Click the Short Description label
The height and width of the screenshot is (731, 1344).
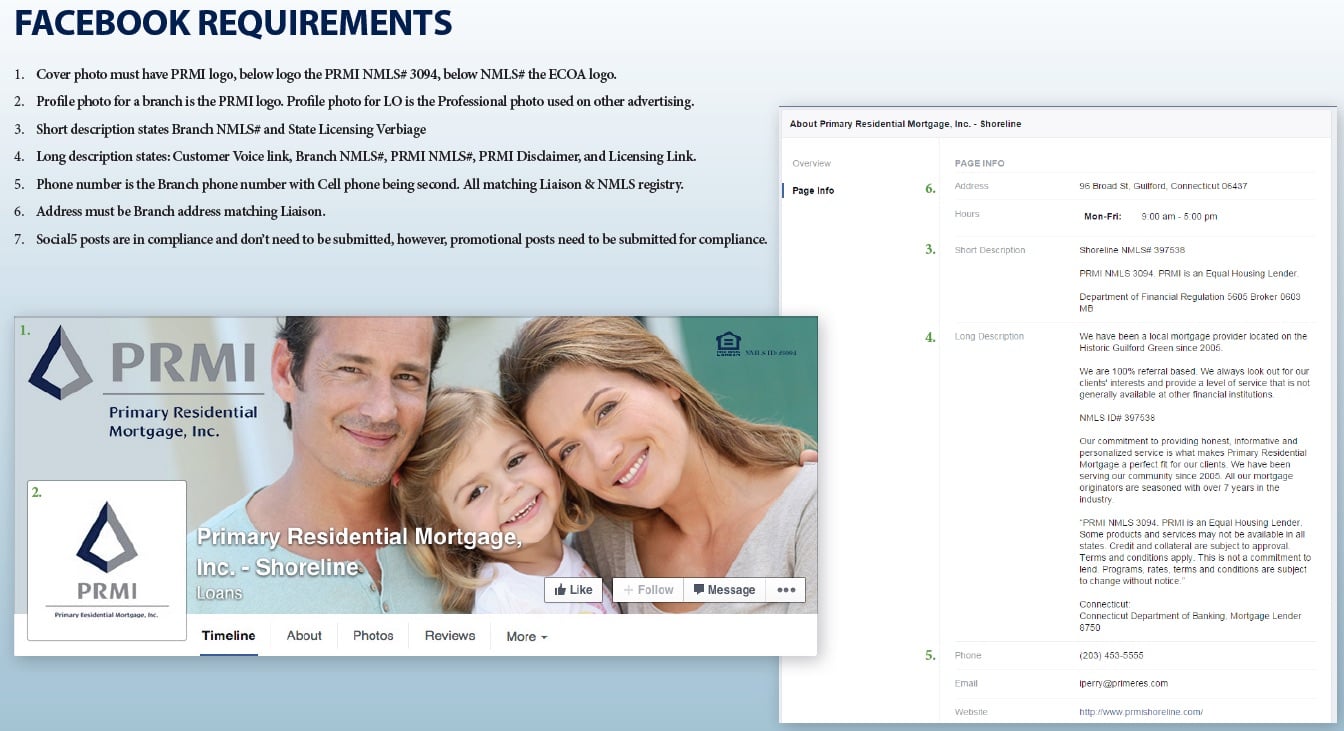pyautogui.click(x=990, y=250)
